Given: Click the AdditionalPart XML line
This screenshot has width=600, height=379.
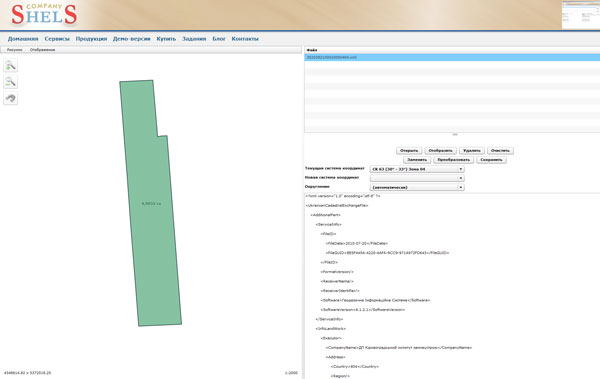Looking at the screenshot, I should (x=325, y=215).
